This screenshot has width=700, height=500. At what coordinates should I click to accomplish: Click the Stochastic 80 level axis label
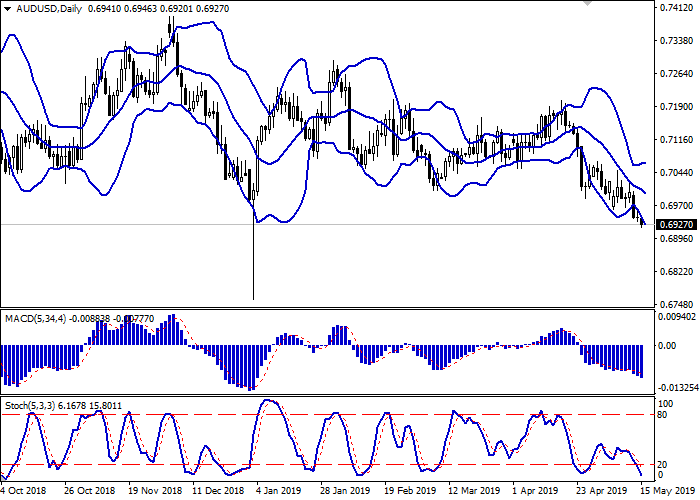click(661, 415)
